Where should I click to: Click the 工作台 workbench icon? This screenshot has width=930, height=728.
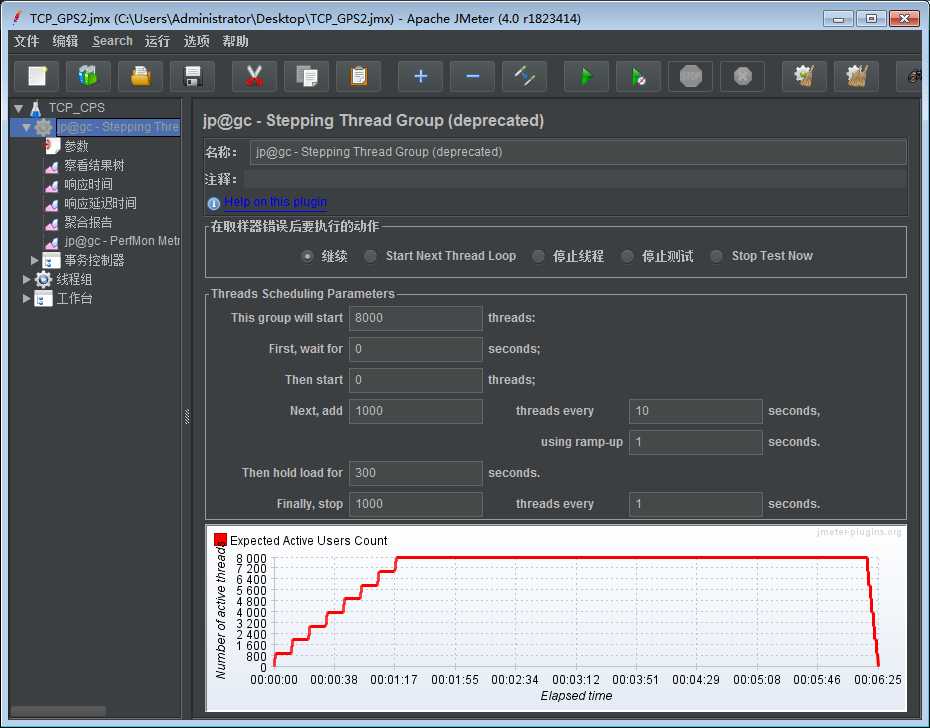[43, 298]
